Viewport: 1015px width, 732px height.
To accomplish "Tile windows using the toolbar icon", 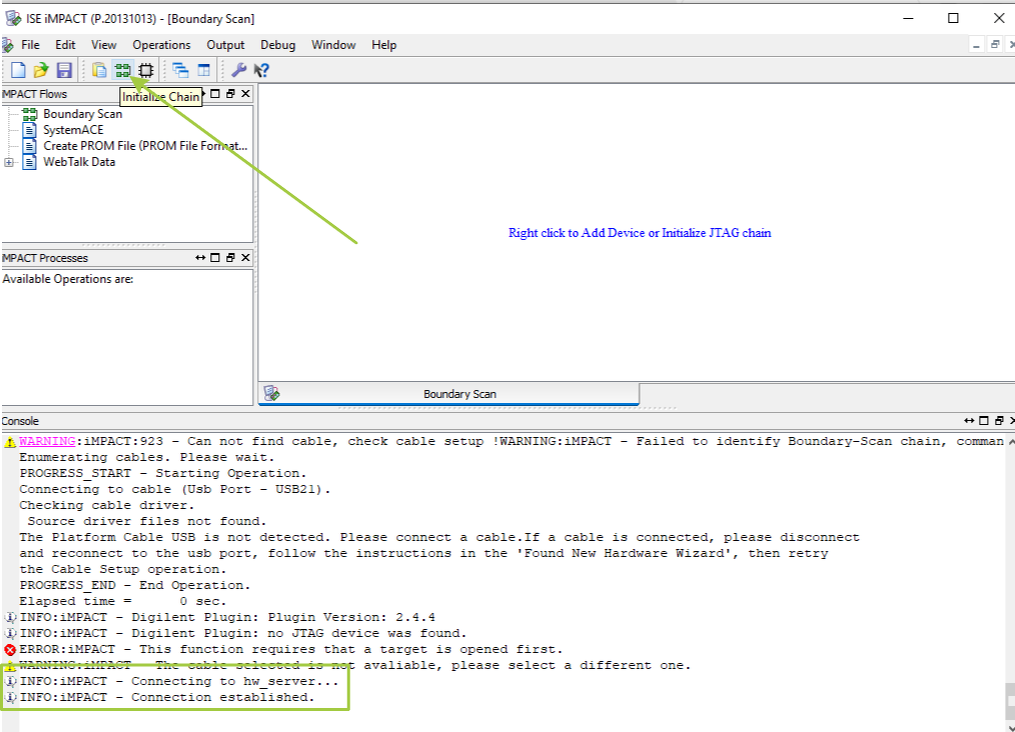I will click(x=203, y=70).
